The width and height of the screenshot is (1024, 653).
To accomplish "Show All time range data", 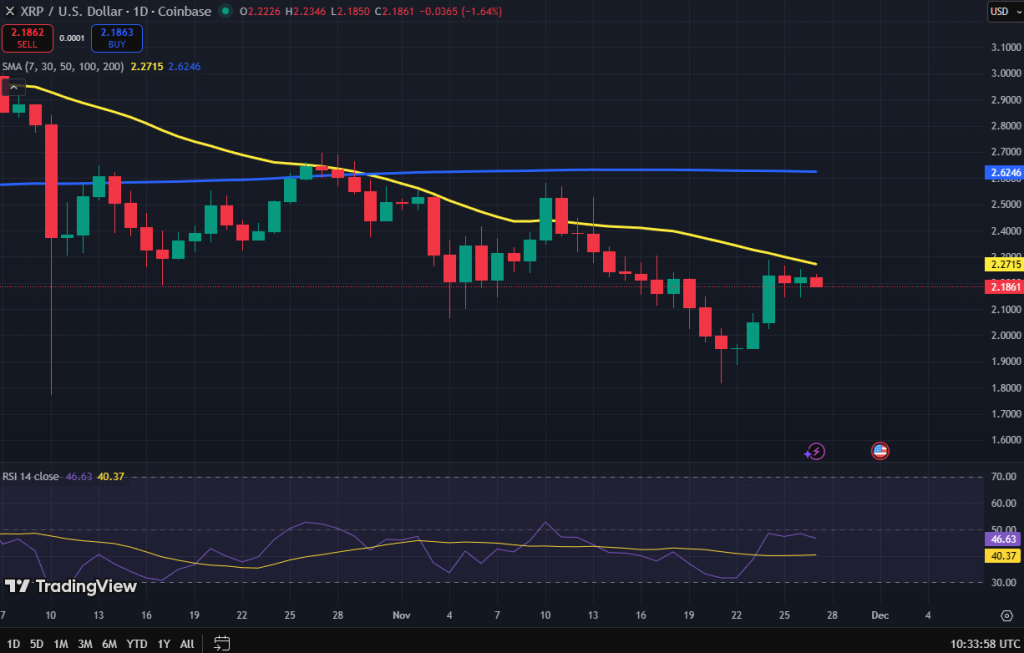I will click(x=187, y=644).
